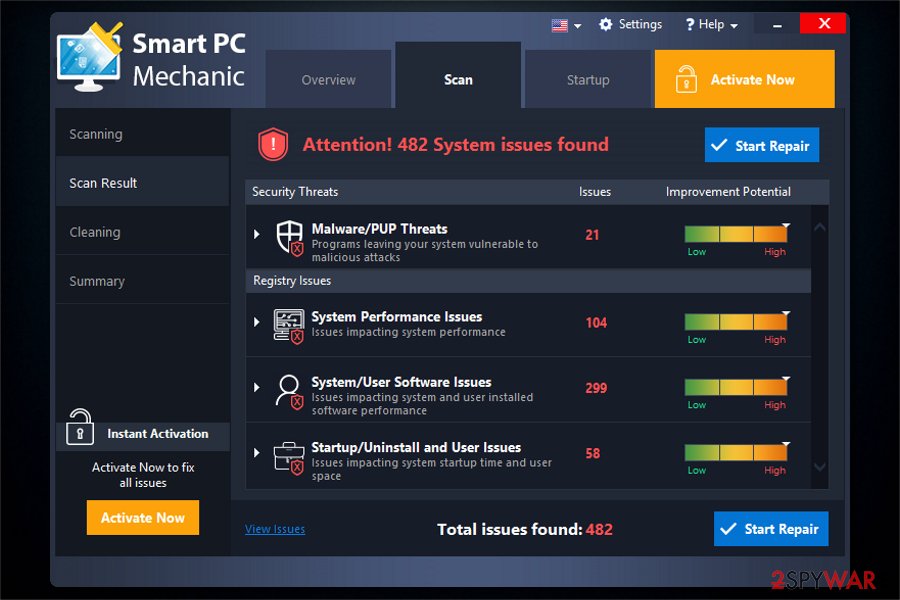Expand the System Performance Issues row

point(257,322)
